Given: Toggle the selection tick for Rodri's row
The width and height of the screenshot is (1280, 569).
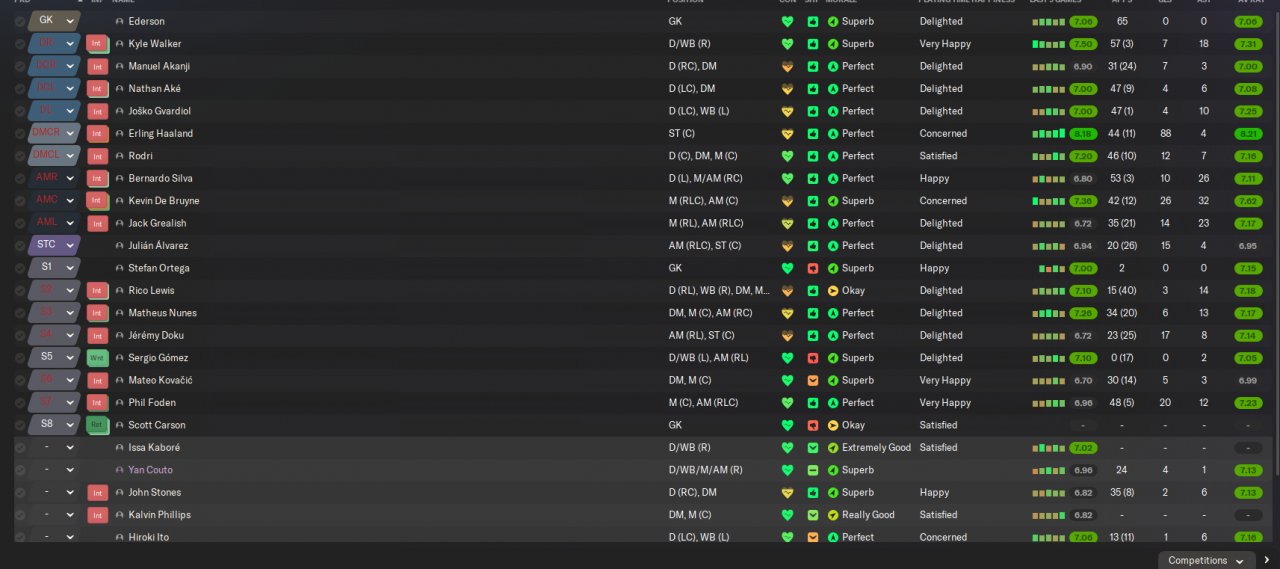Looking at the screenshot, I should click(20, 156).
